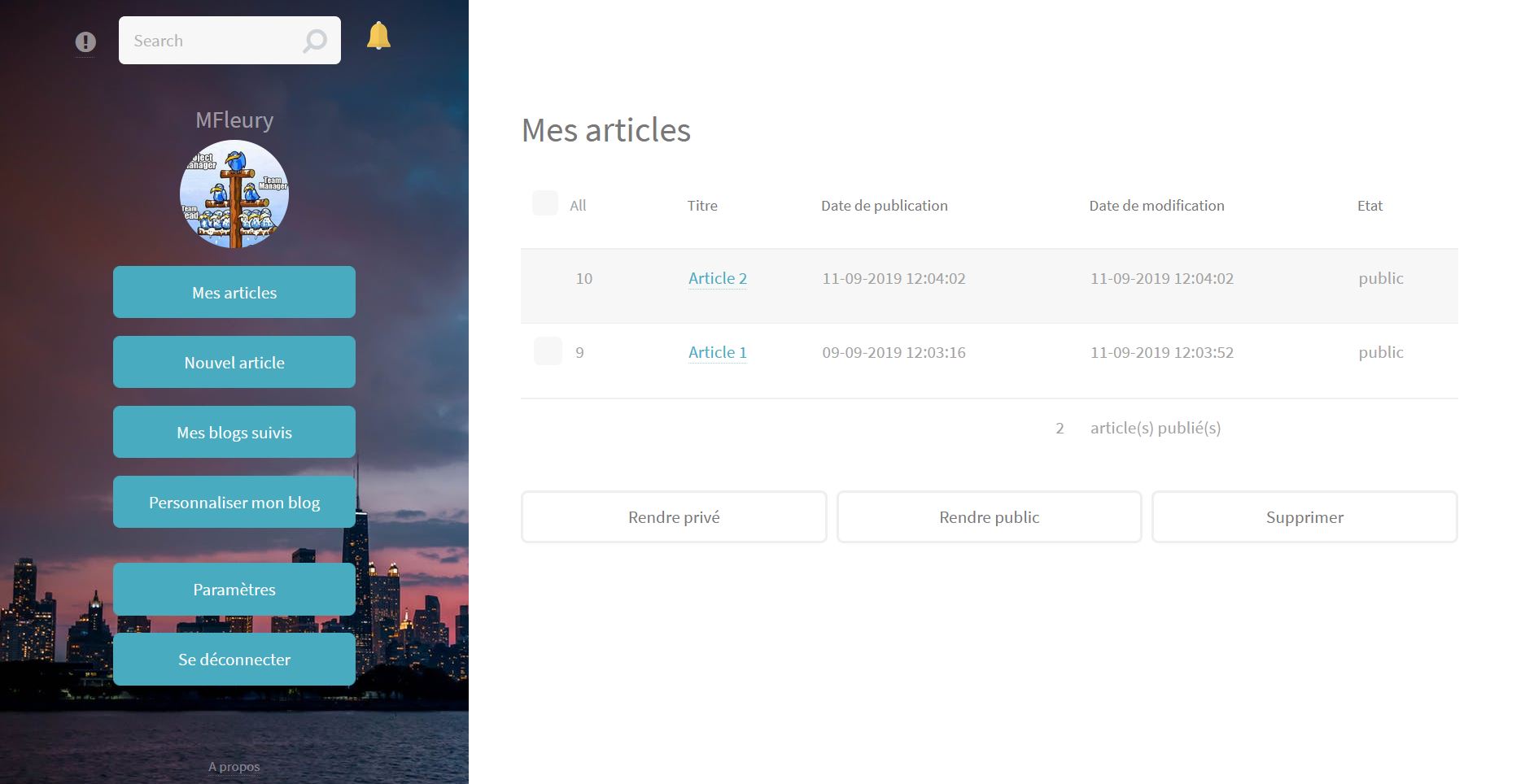Click the exclamation alert icon
Image resolution: width=1538 pixels, height=784 pixels.
coord(85,41)
